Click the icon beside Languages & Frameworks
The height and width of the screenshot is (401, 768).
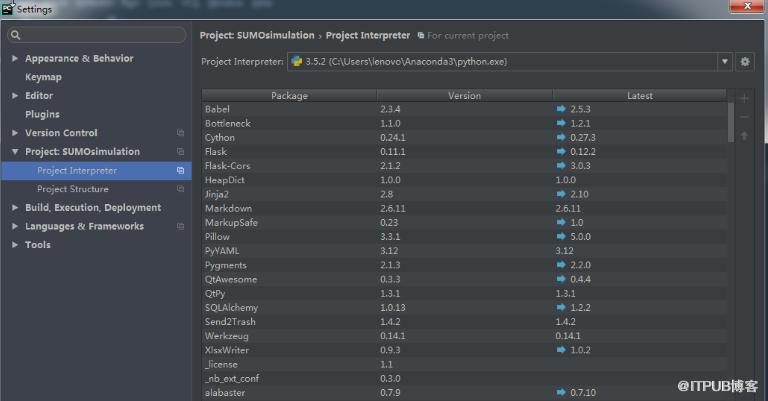(180, 226)
